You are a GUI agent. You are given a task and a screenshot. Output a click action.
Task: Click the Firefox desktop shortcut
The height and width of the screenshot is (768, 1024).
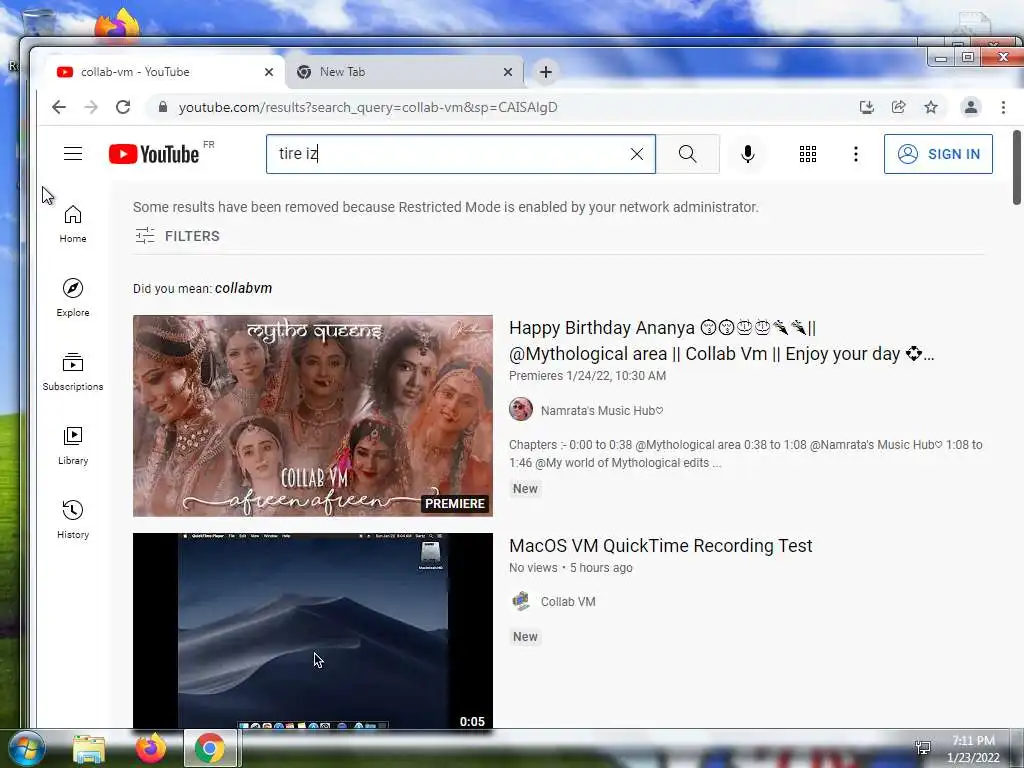(x=118, y=25)
